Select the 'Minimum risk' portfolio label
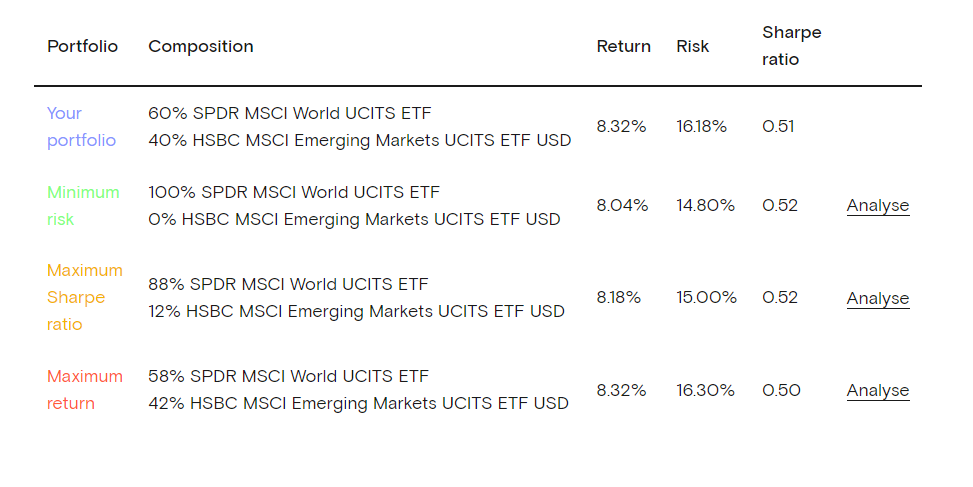Screen dimensions: 973x487 tap(82, 206)
